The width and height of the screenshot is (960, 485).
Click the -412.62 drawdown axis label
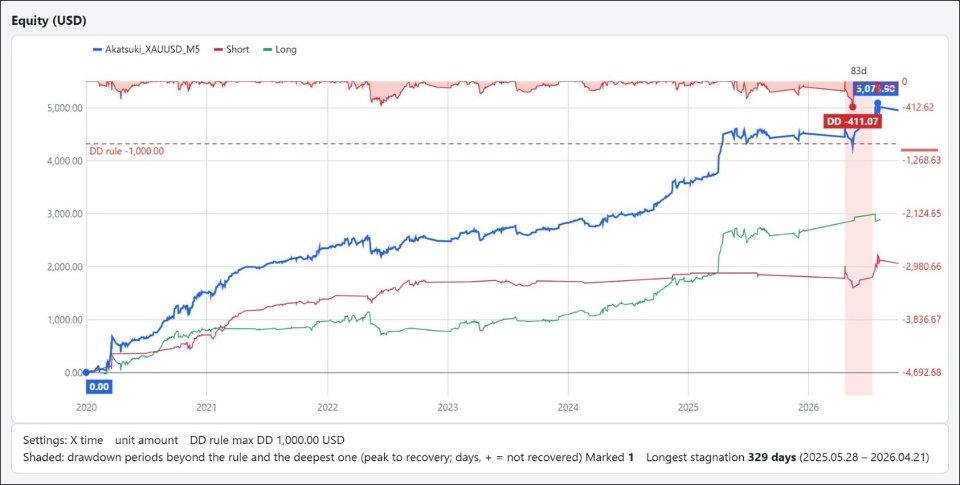pos(918,107)
